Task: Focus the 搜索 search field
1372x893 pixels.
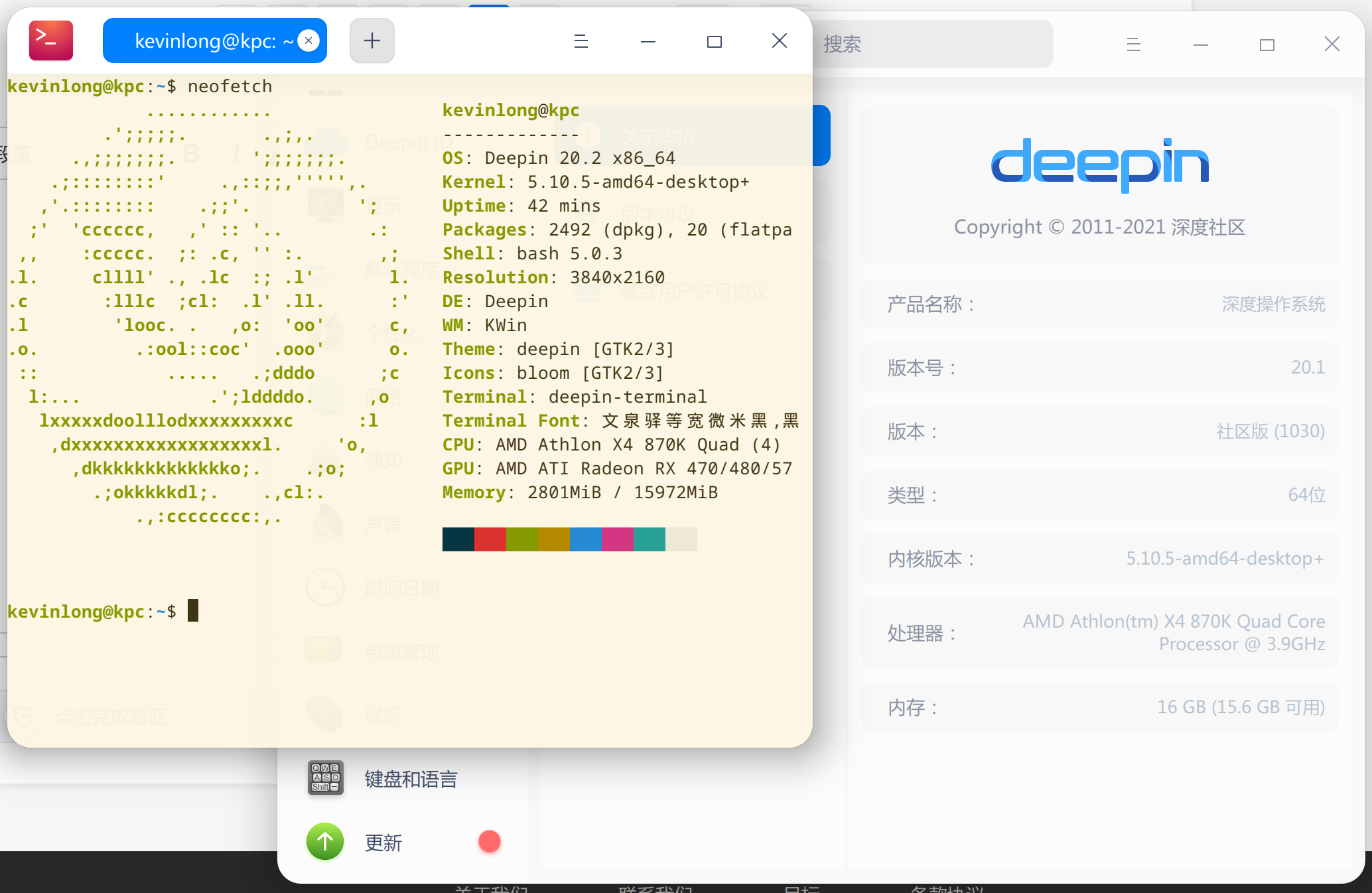Action: (x=929, y=44)
